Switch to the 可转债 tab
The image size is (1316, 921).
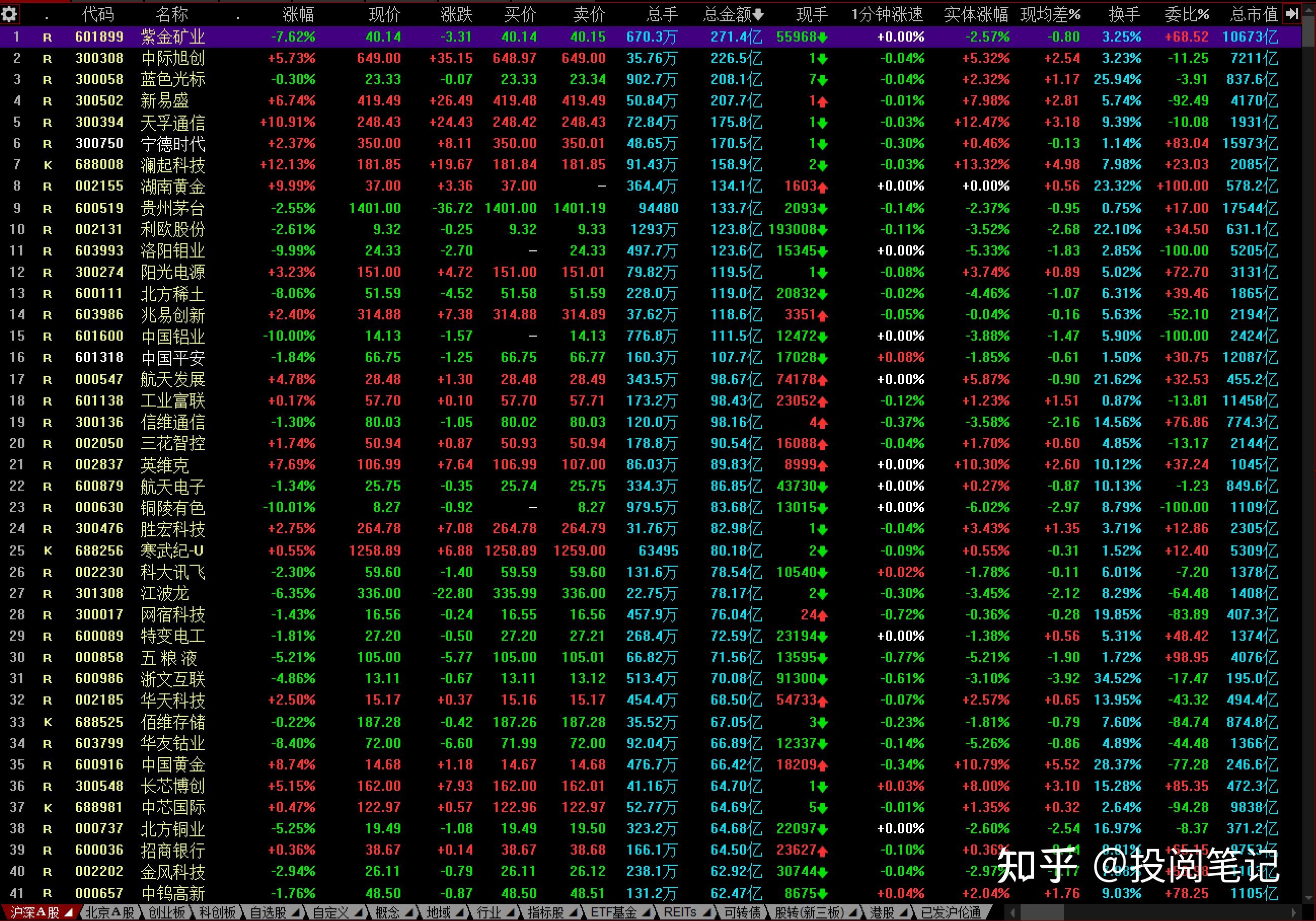click(x=742, y=912)
